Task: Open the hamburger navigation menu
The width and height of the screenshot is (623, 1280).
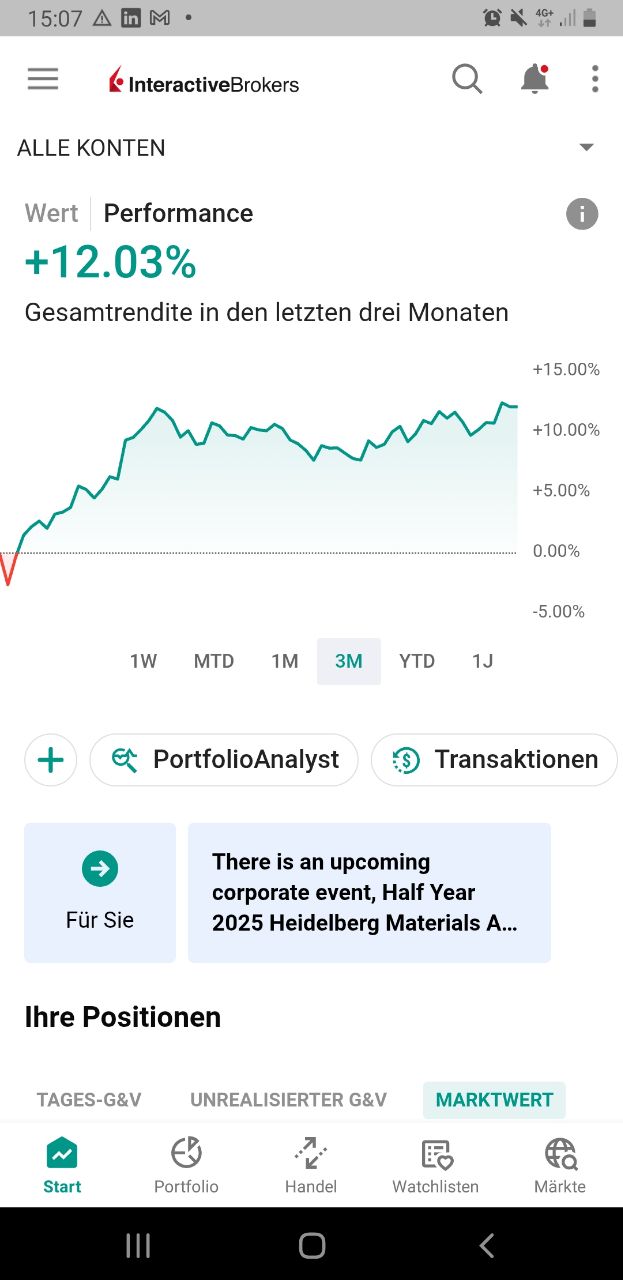Action: [43, 79]
